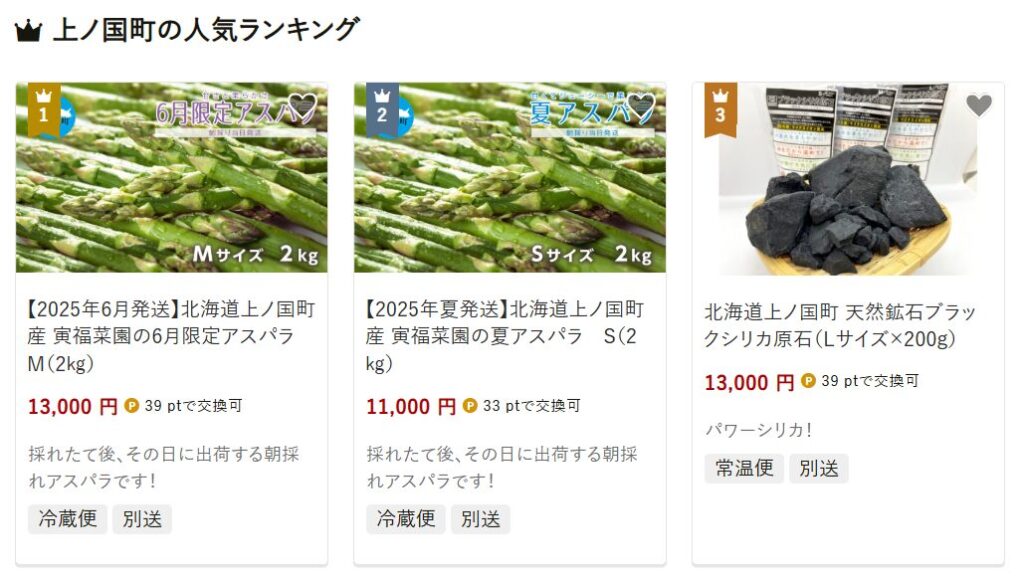Favorite the 6月限定アスパラ item with the heart icon
Screen dimensions: 1024x584
pos(302,106)
